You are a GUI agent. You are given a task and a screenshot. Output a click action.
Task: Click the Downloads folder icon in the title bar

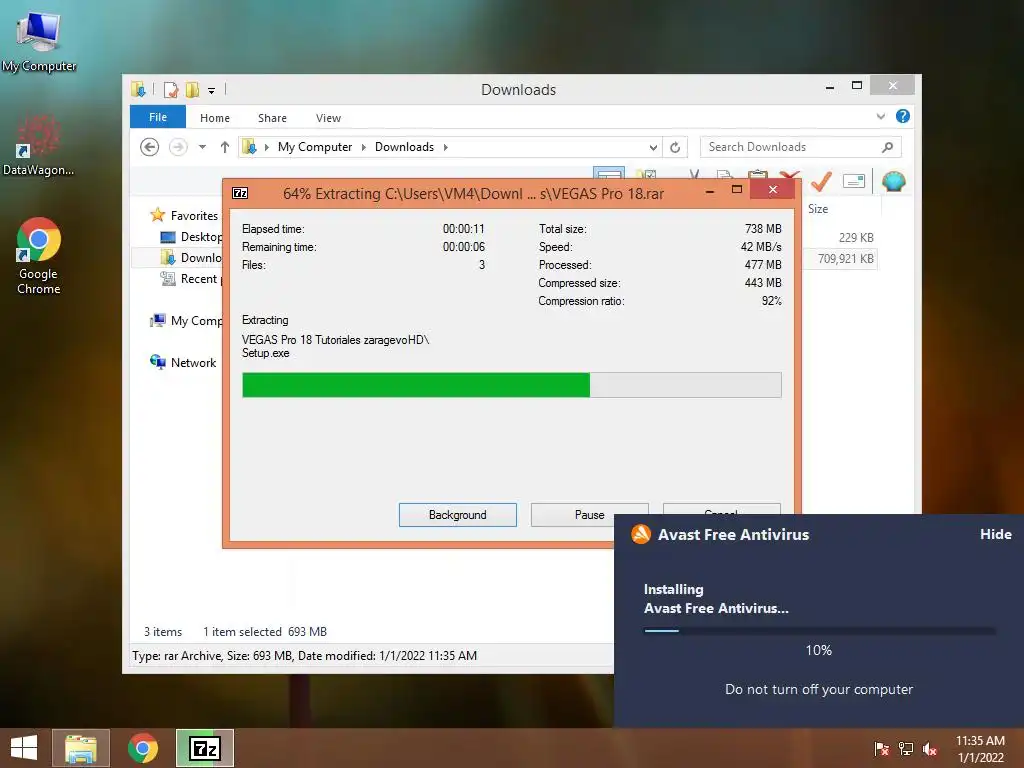pos(138,89)
